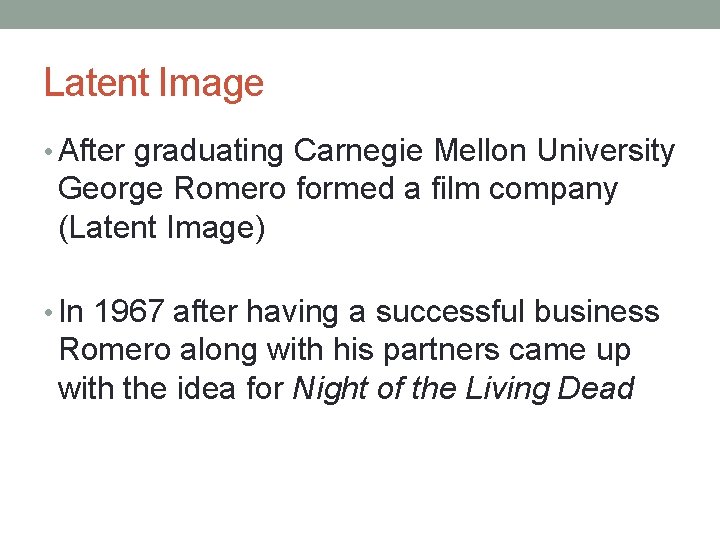The image size is (720, 540).
Task: Click the gray header bar at top
Action: point(360,14)
